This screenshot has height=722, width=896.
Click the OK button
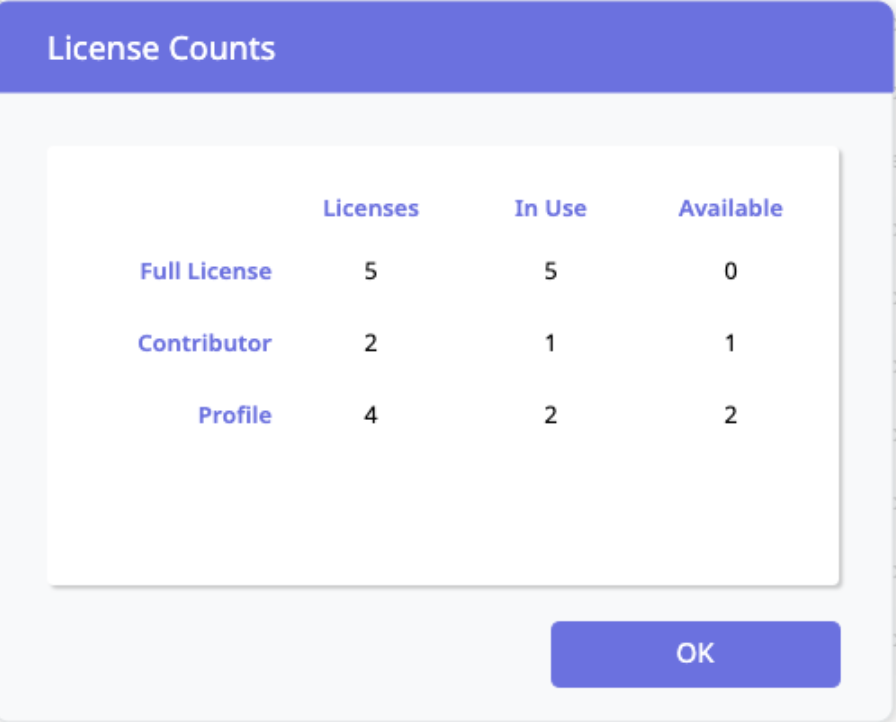(x=695, y=654)
